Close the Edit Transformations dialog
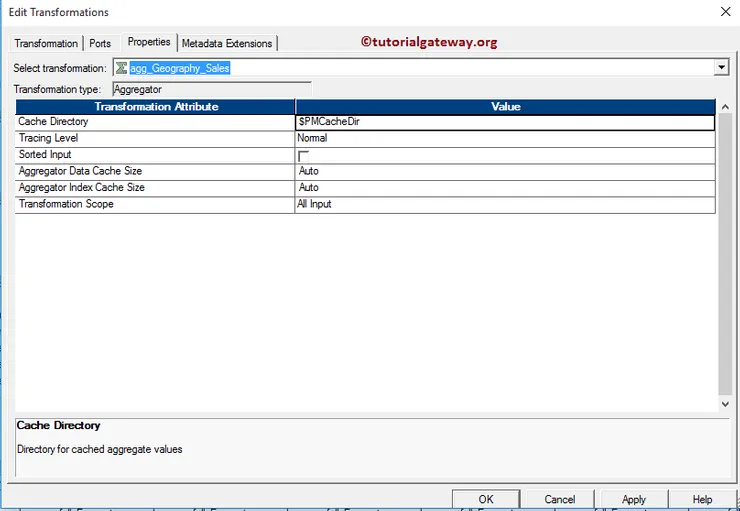Viewport: 740px width, 511px height. pos(725,12)
